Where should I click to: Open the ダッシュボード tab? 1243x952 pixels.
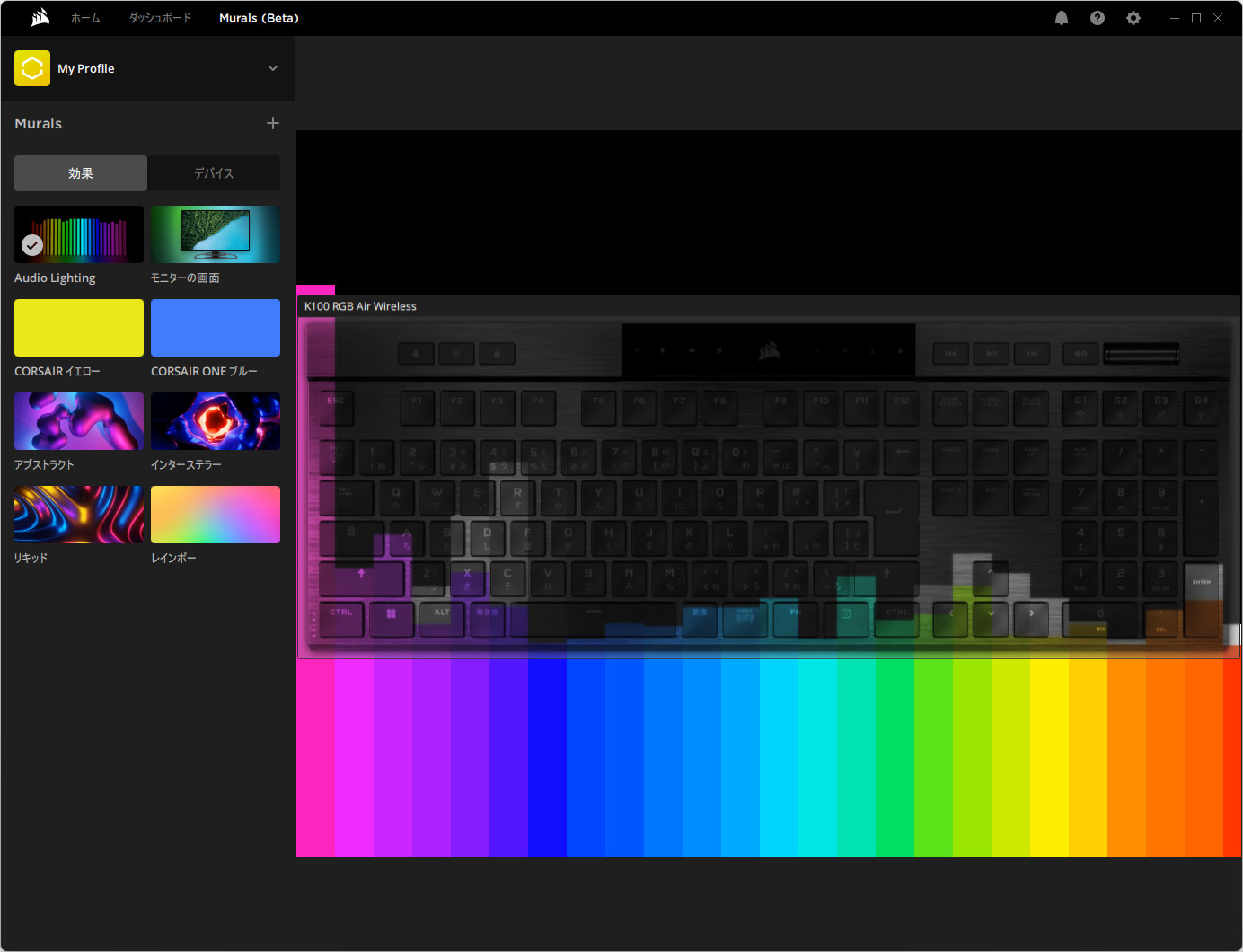pyautogui.click(x=160, y=18)
